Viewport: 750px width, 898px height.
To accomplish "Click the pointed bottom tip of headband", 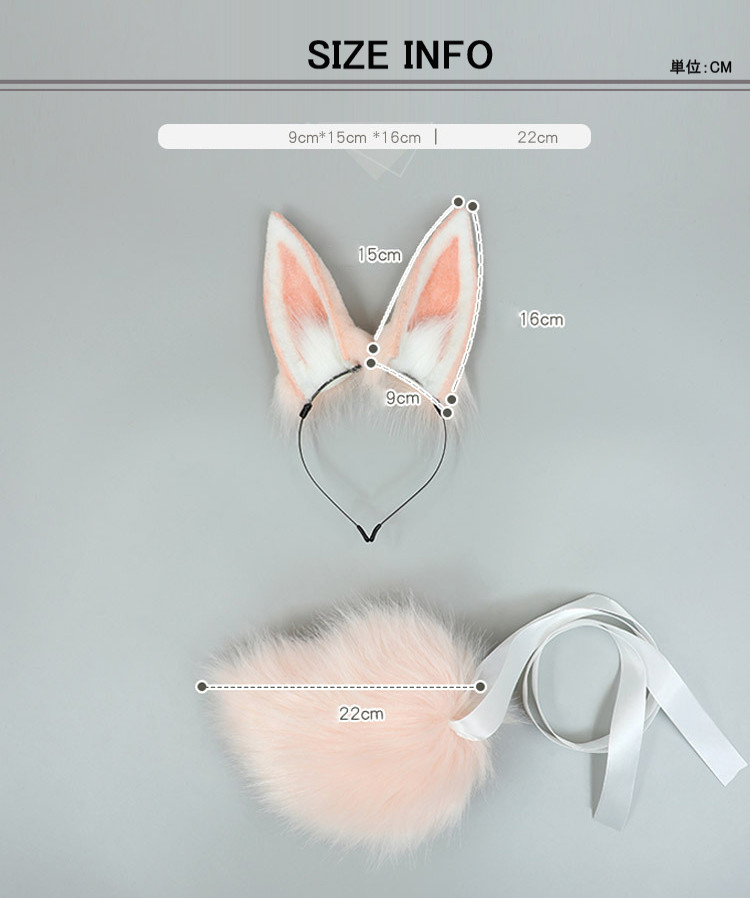I will click(x=369, y=537).
